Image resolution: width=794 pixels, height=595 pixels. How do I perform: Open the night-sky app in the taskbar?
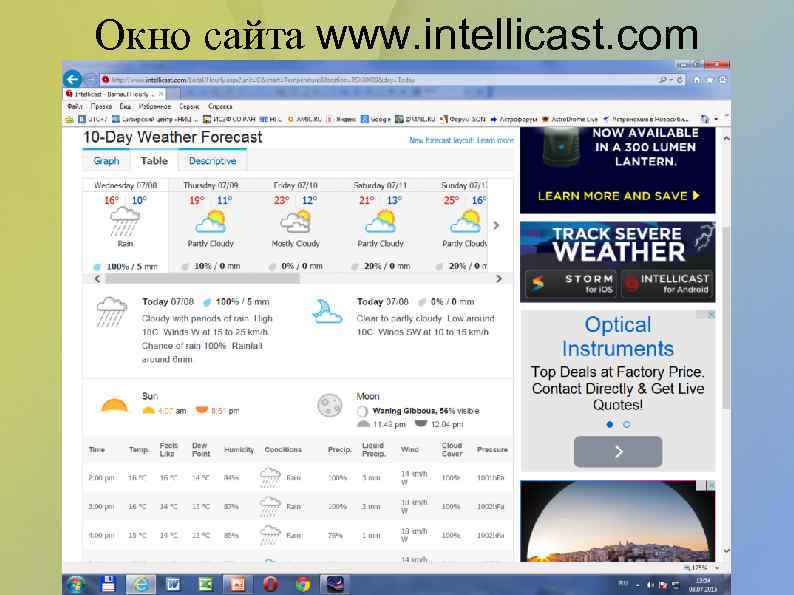click(x=335, y=585)
